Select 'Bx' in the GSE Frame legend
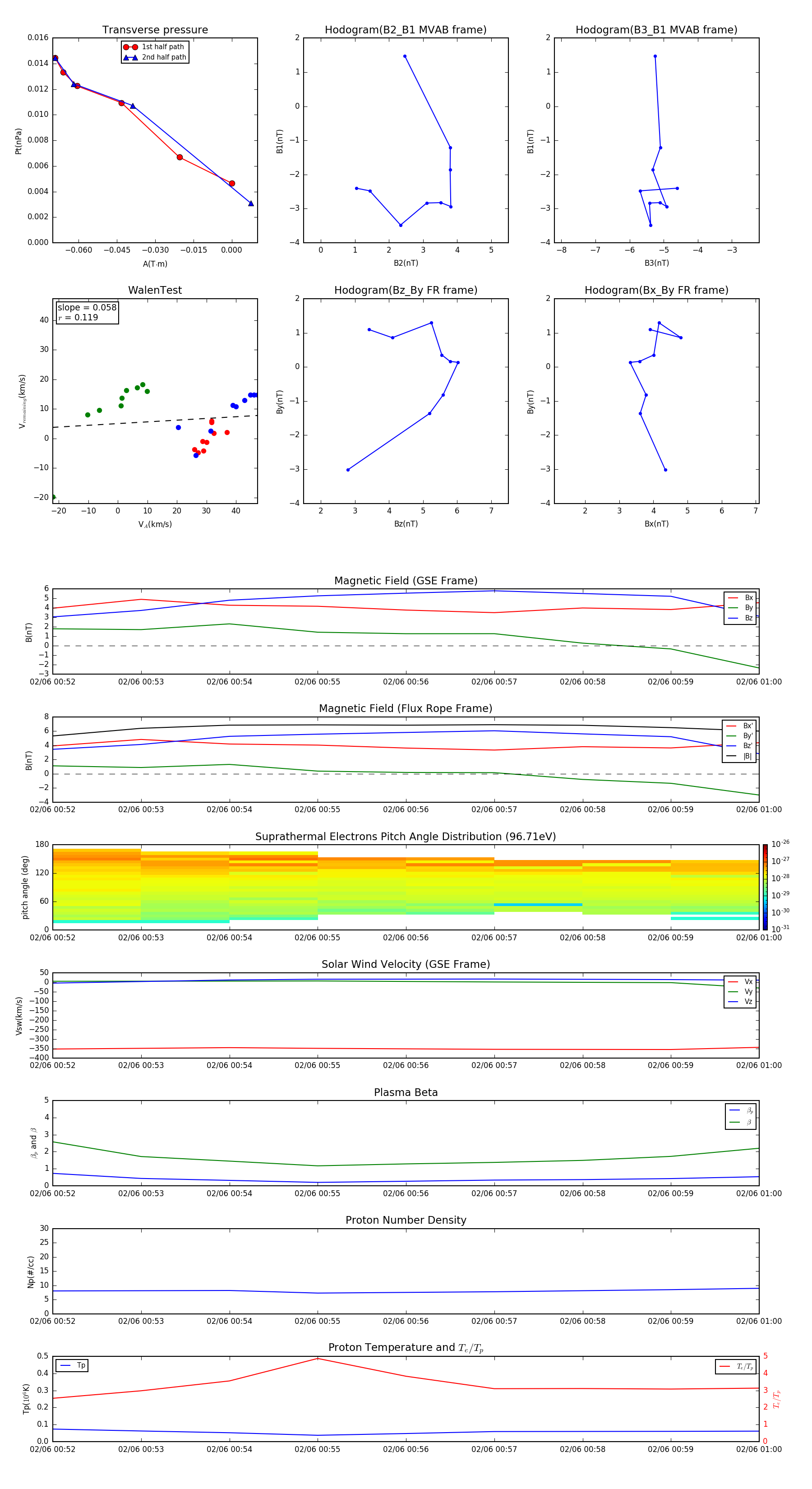The image size is (812, 1489). [740, 598]
